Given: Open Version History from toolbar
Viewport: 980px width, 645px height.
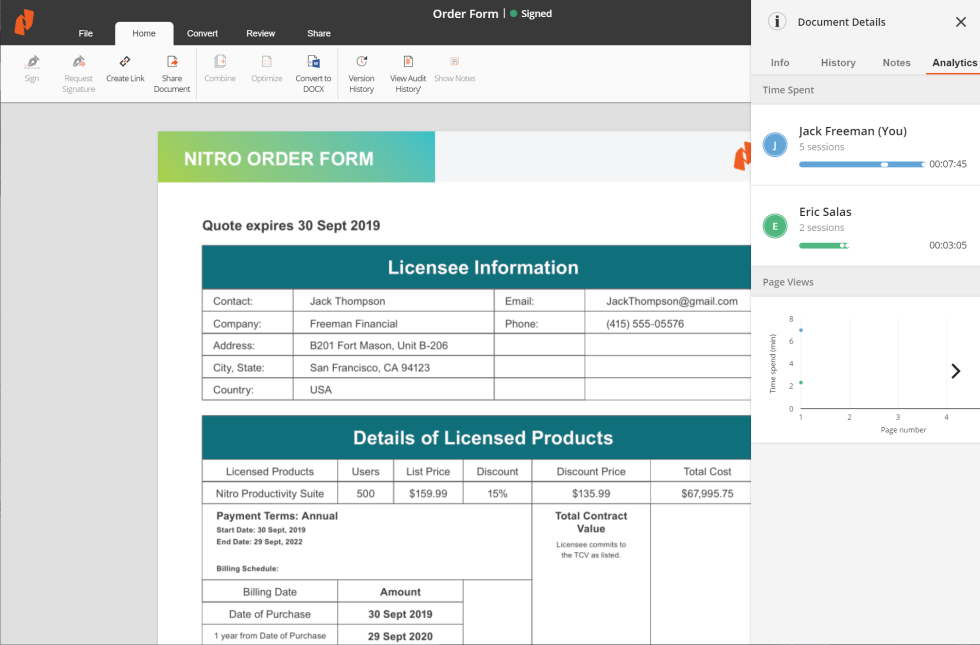Looking at the screenshot, I should pyautogui.click(x=361, y=63).
